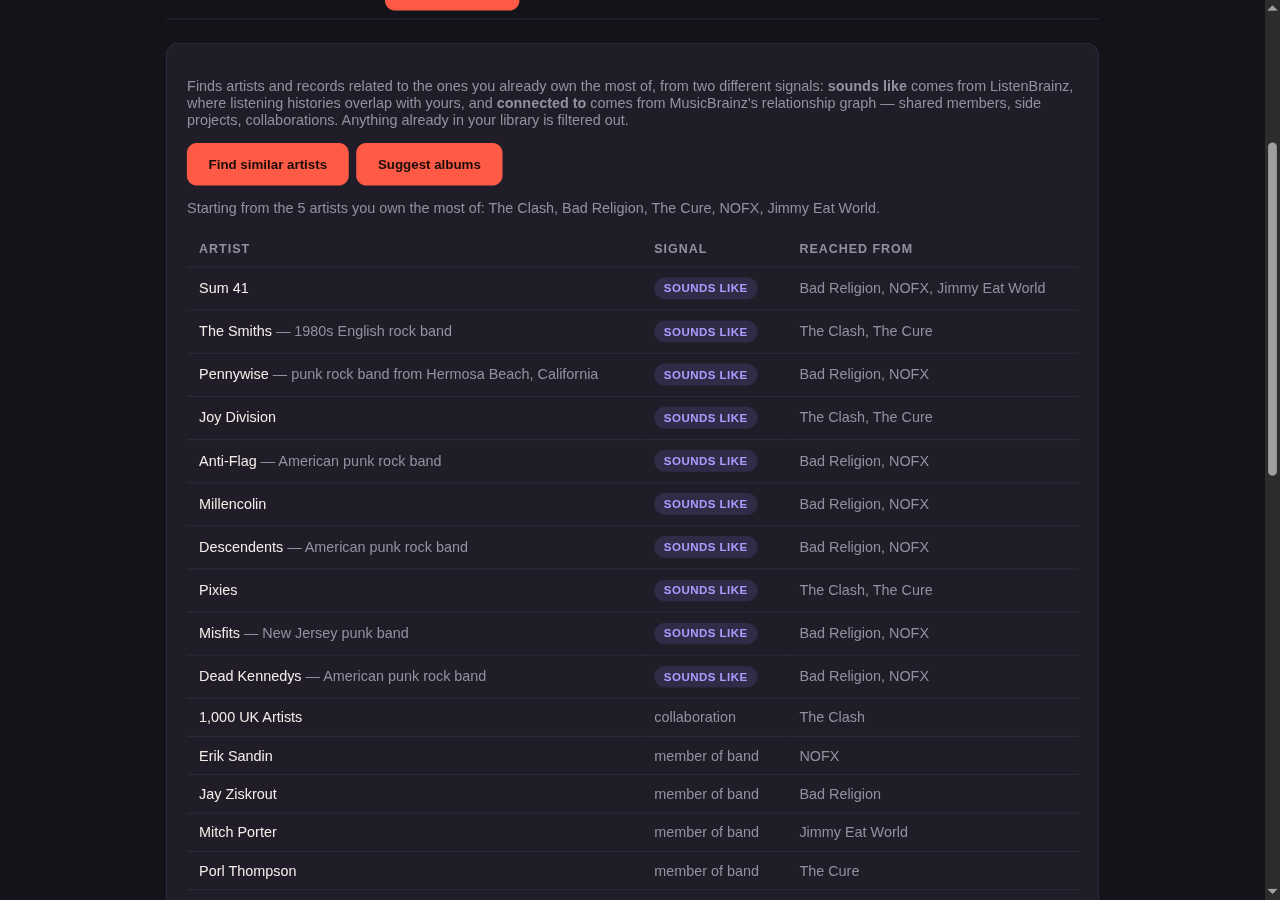Image resolution: width=1280 pixels, height=900 pixels.
Task: Select the Pennywise artist name
Action: 234,374
